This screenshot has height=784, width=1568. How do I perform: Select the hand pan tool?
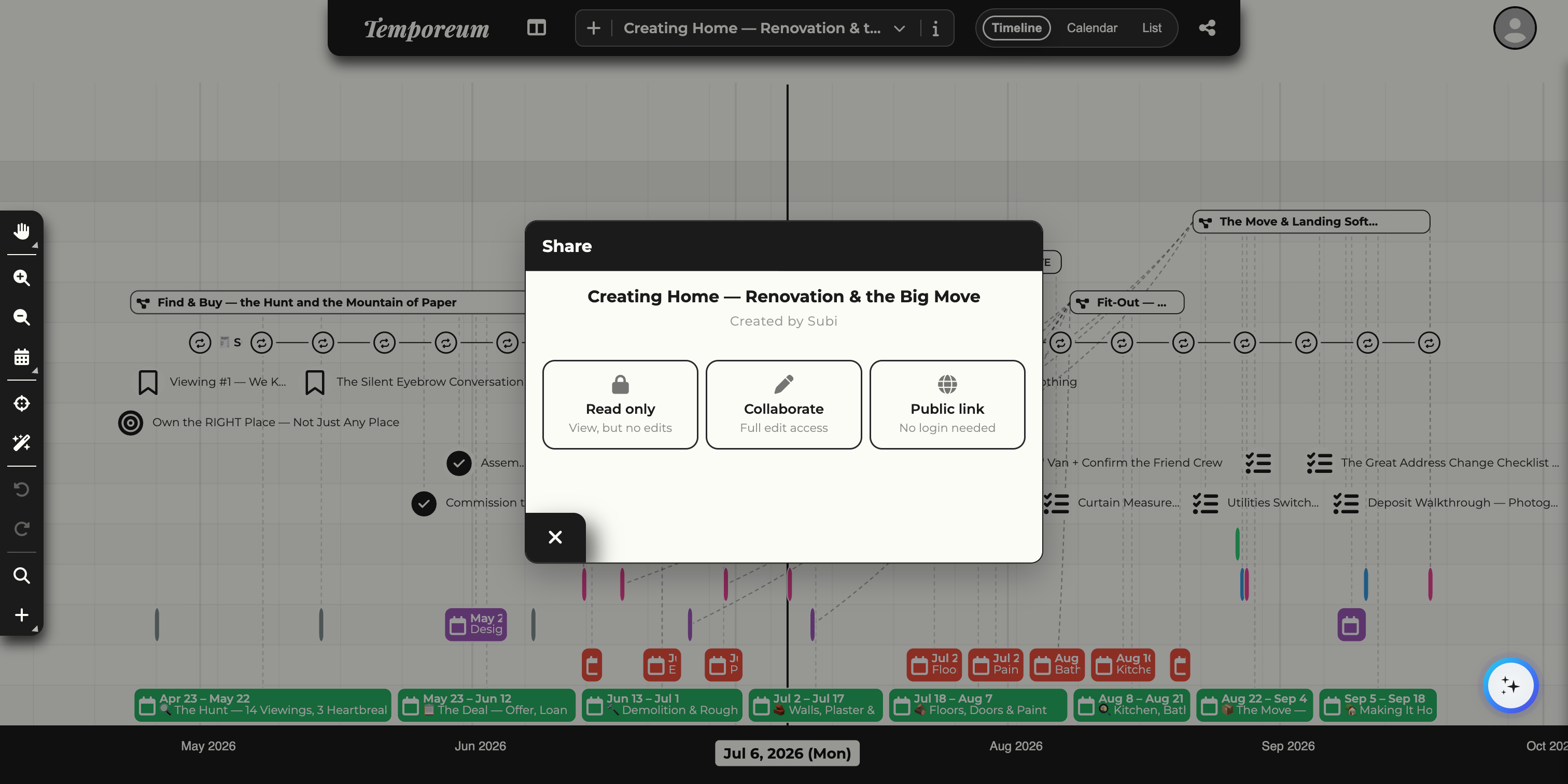(22, 231)
